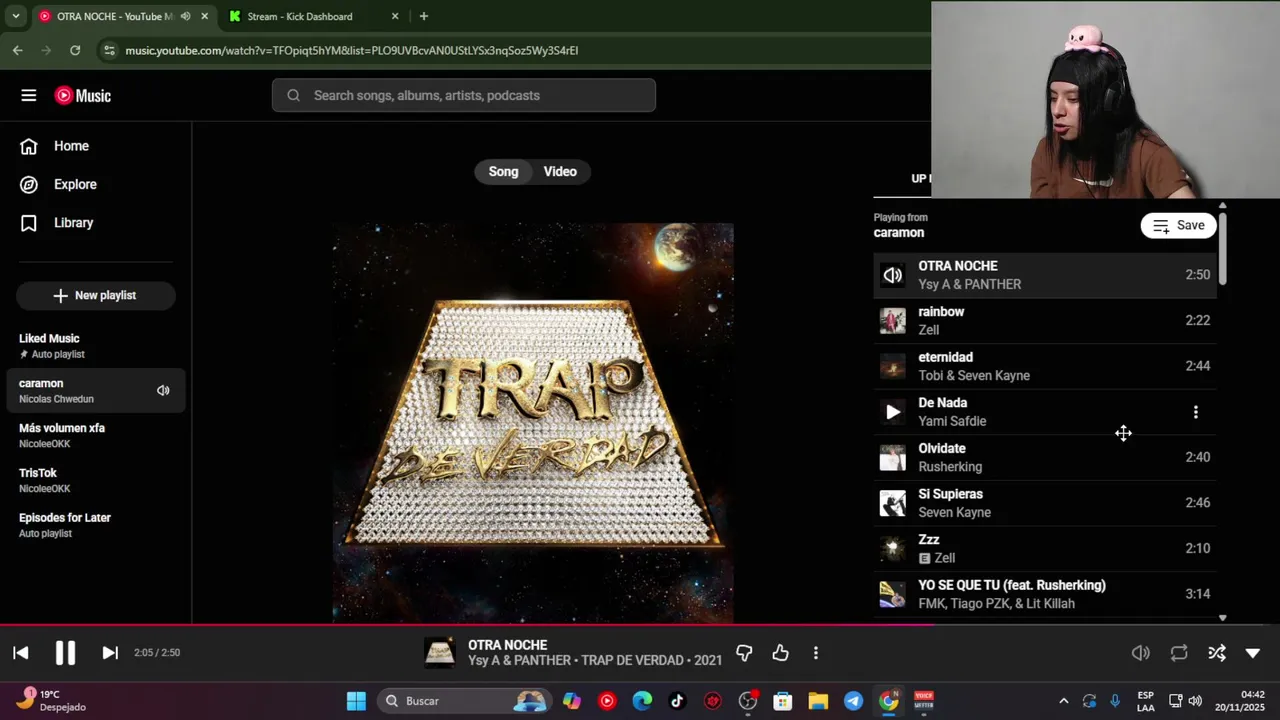Open more options for De Nada
The image size is (1280, 720).
tap(1196, 412)
